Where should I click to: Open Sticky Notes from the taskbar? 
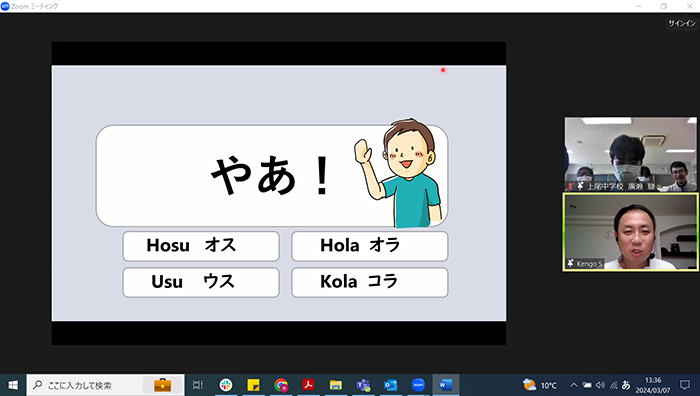point(253,385)
